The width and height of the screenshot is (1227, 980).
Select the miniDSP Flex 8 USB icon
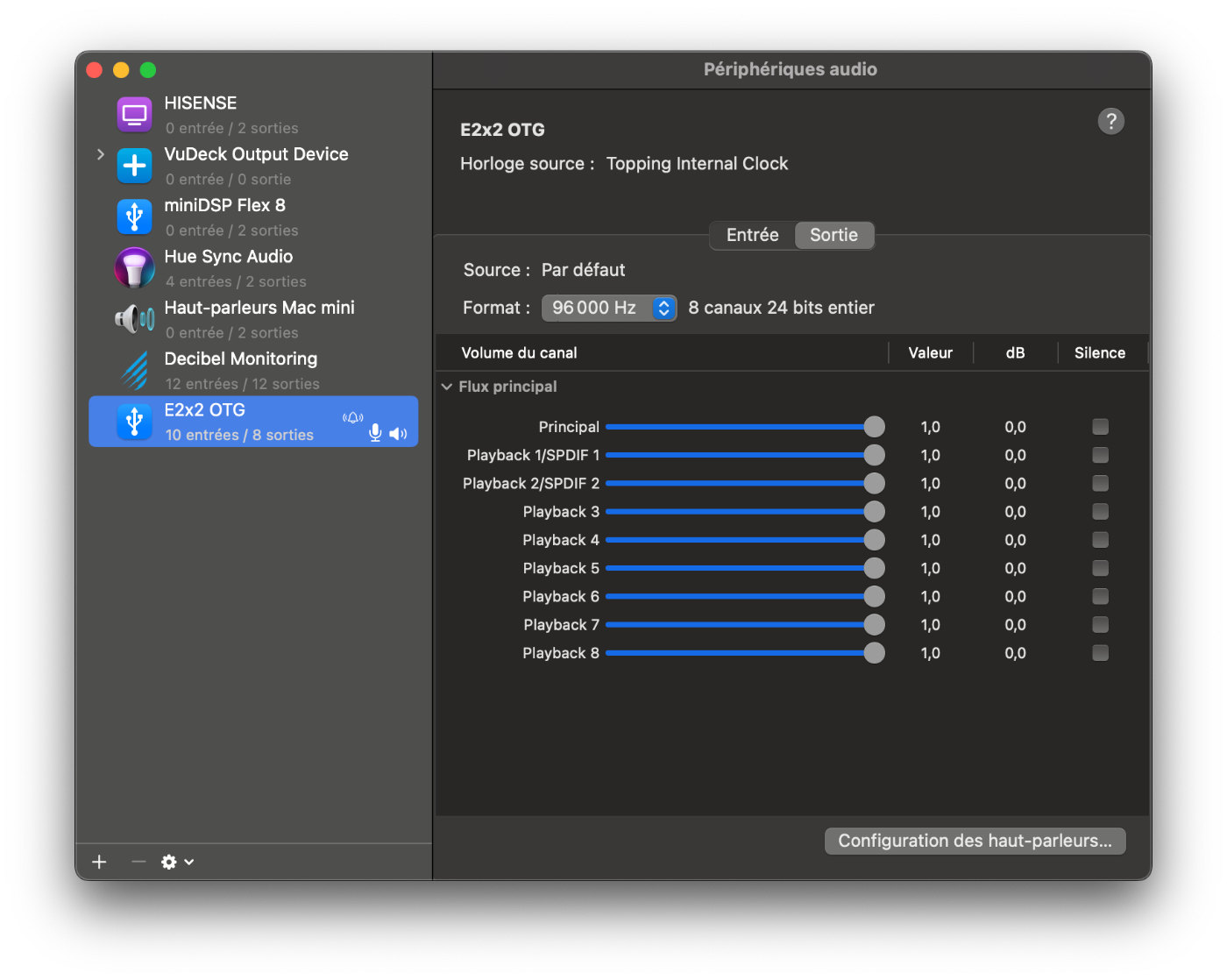(x=134, y=217)
